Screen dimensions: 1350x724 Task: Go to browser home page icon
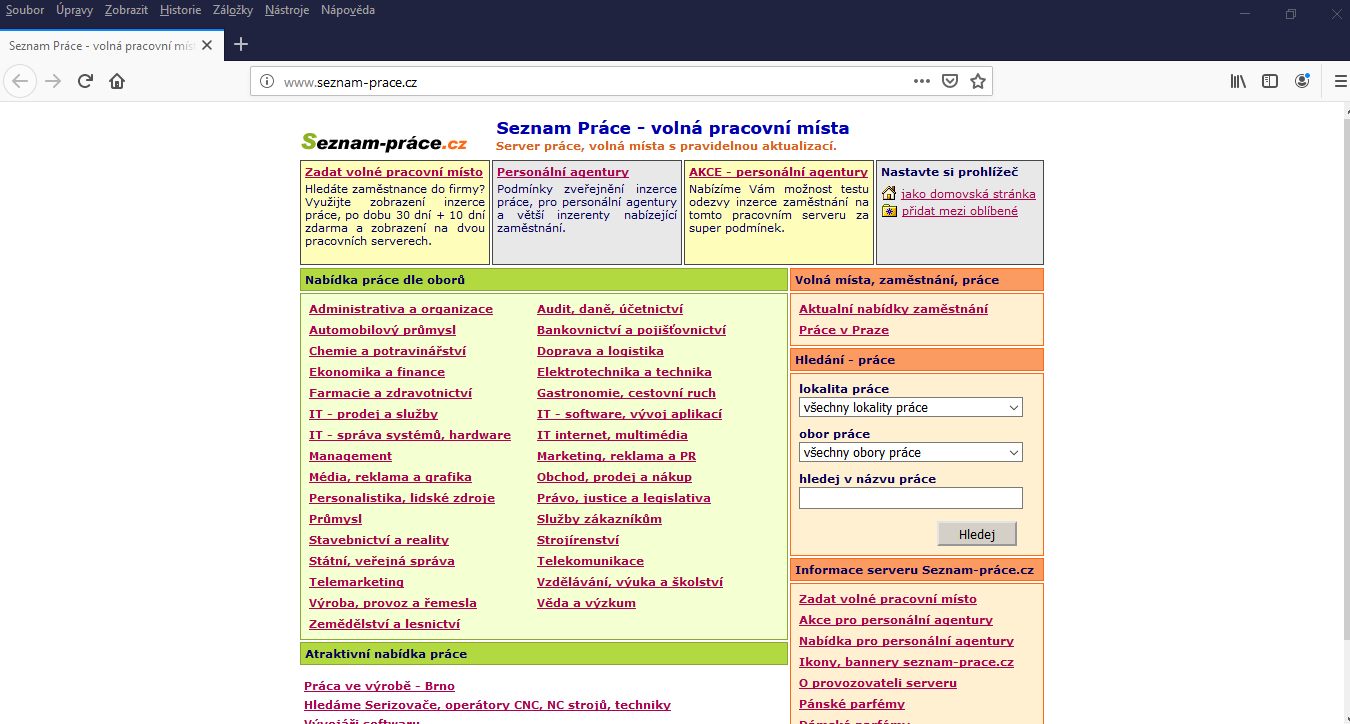point(117,81)
